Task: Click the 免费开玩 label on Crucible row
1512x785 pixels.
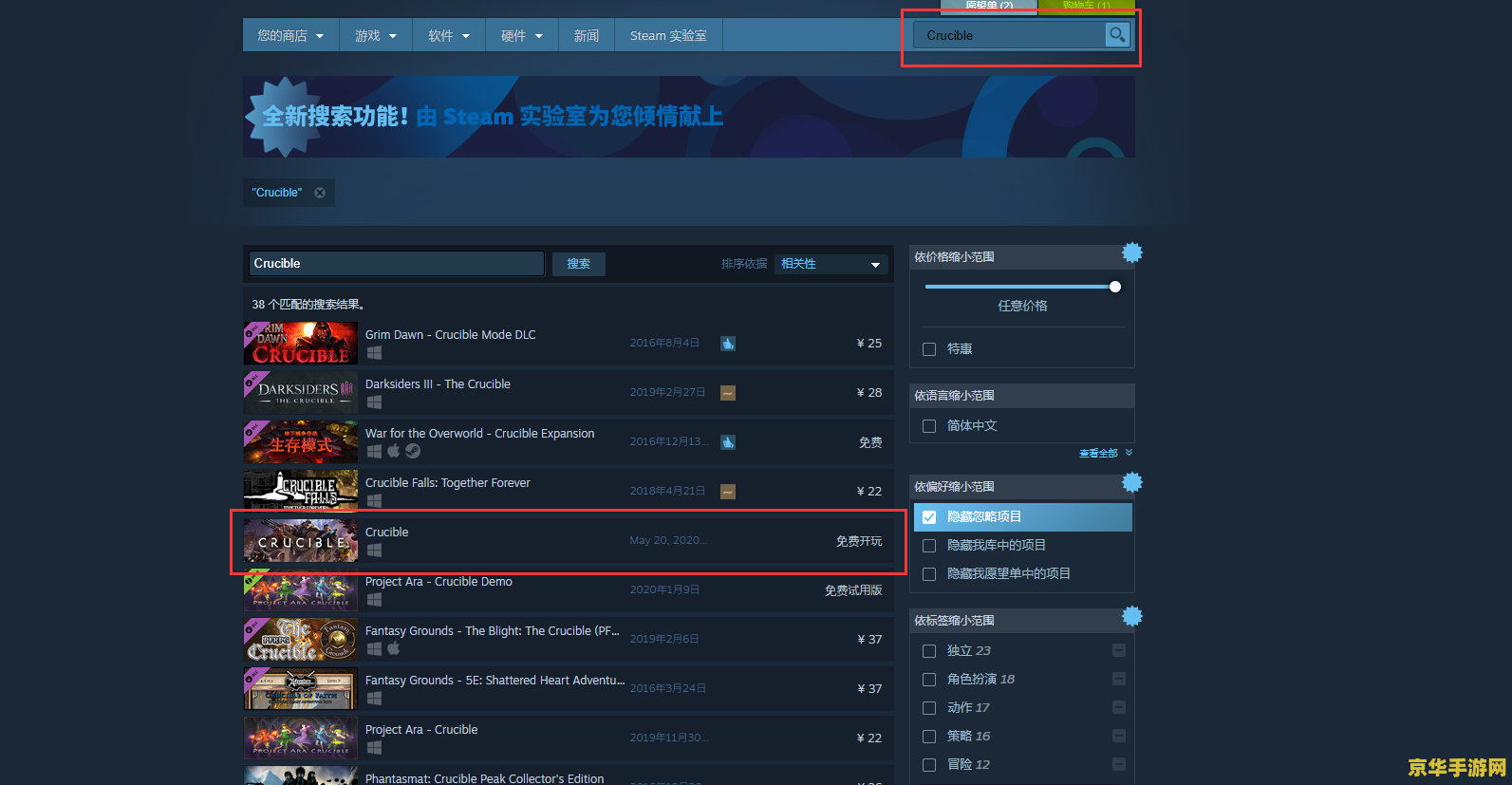Action: click(859, 541)
